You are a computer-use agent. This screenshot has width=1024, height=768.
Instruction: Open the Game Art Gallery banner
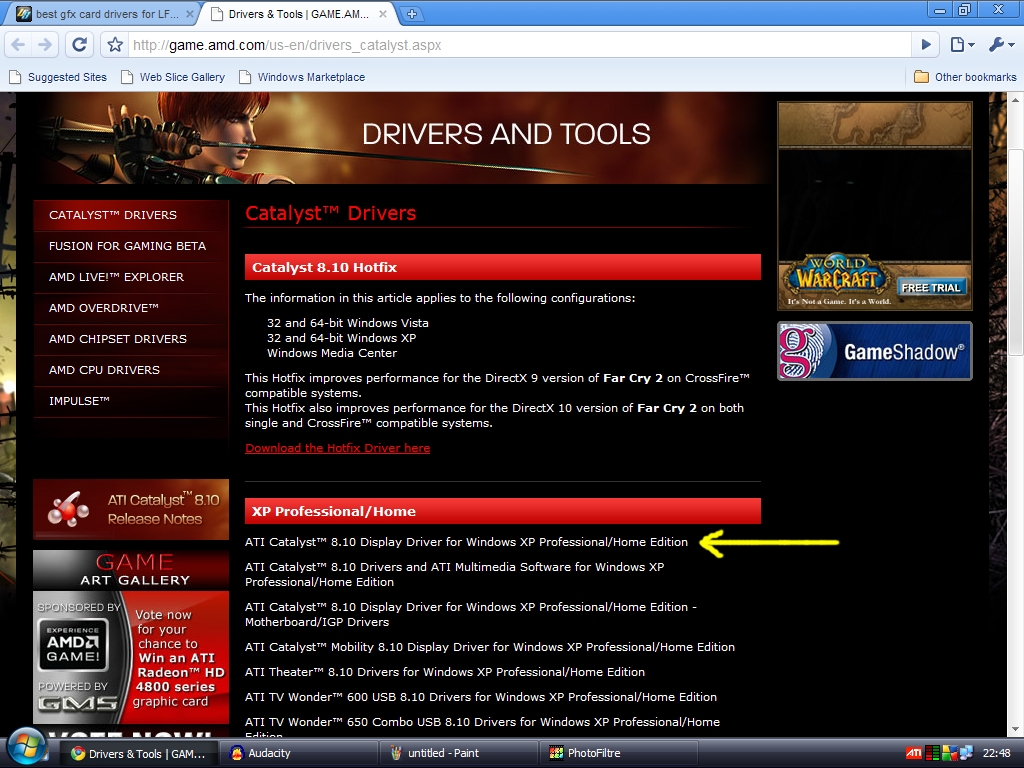tap(131, 570)
